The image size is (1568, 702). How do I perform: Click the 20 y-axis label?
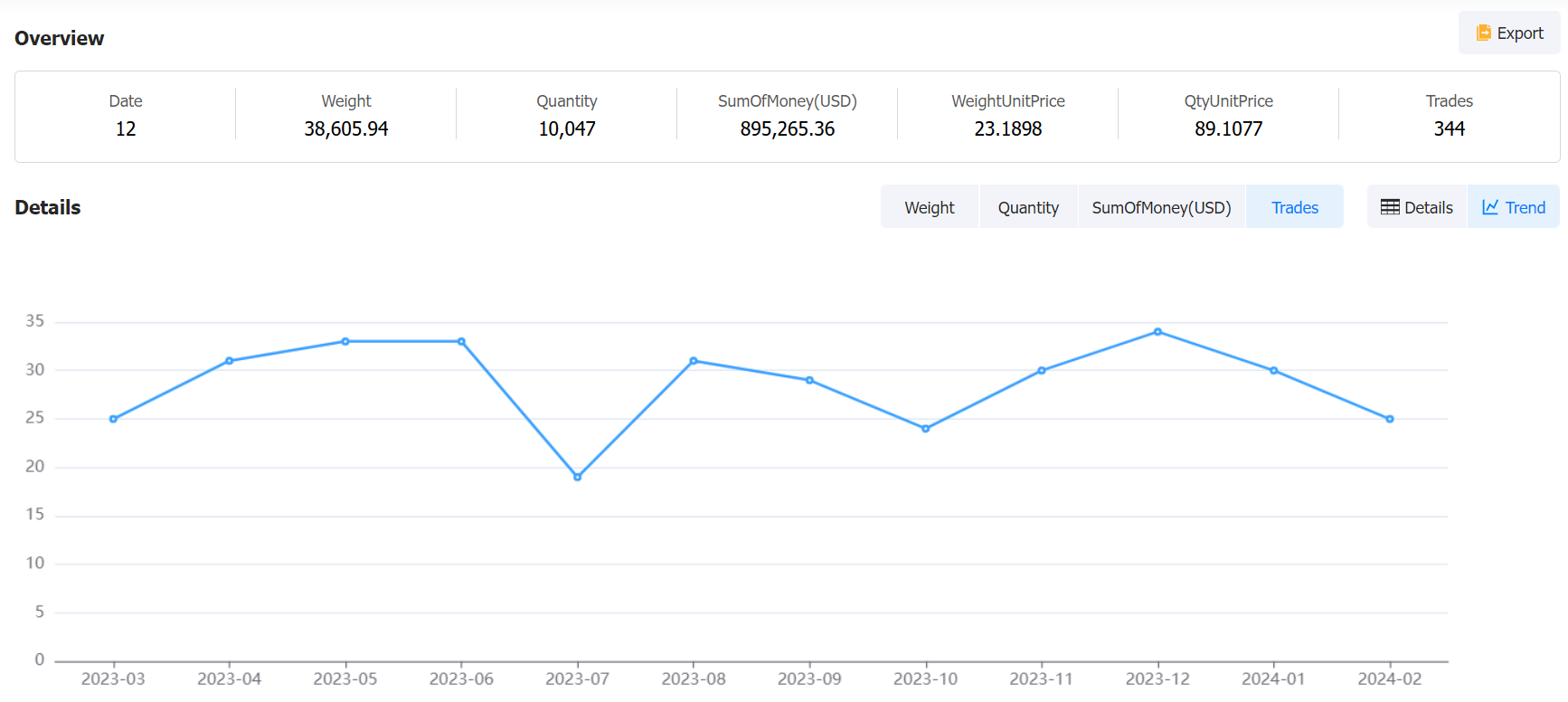click(34, 467)
